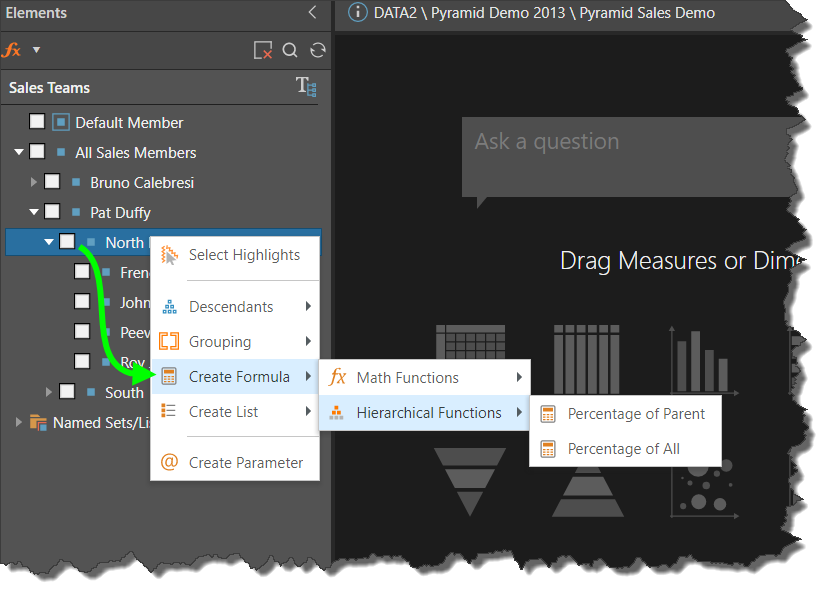Choose Percentage of All menu option
The image size is (829, 595).
[x=623, y=449]
